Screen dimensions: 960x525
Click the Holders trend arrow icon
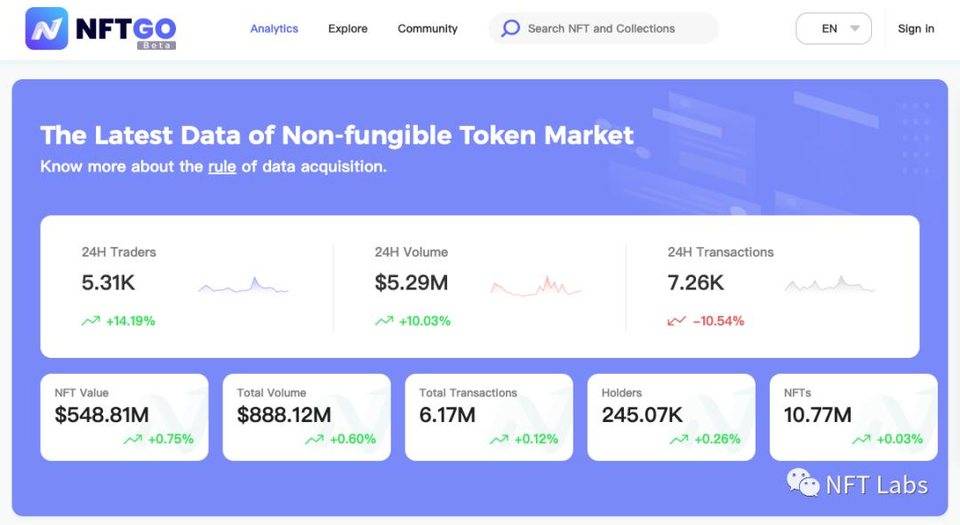(x=680, y=439)
